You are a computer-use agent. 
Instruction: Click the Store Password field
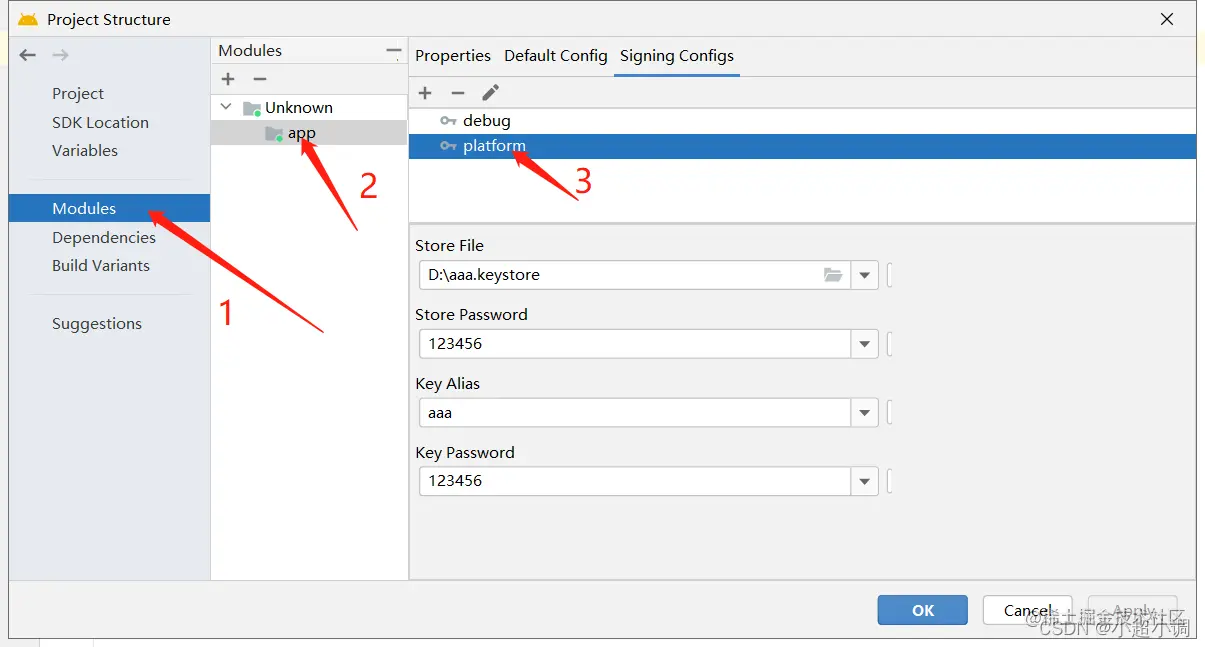(x=635, y=344)
